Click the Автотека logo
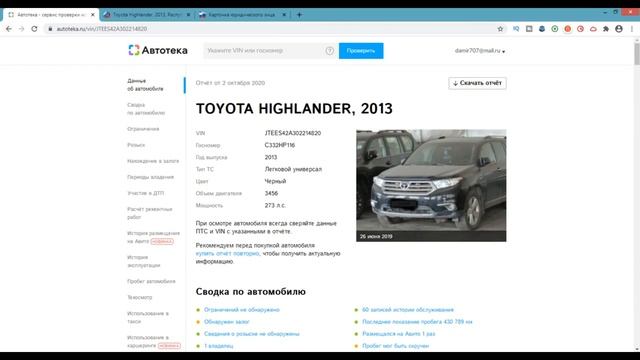 point(158,50)
